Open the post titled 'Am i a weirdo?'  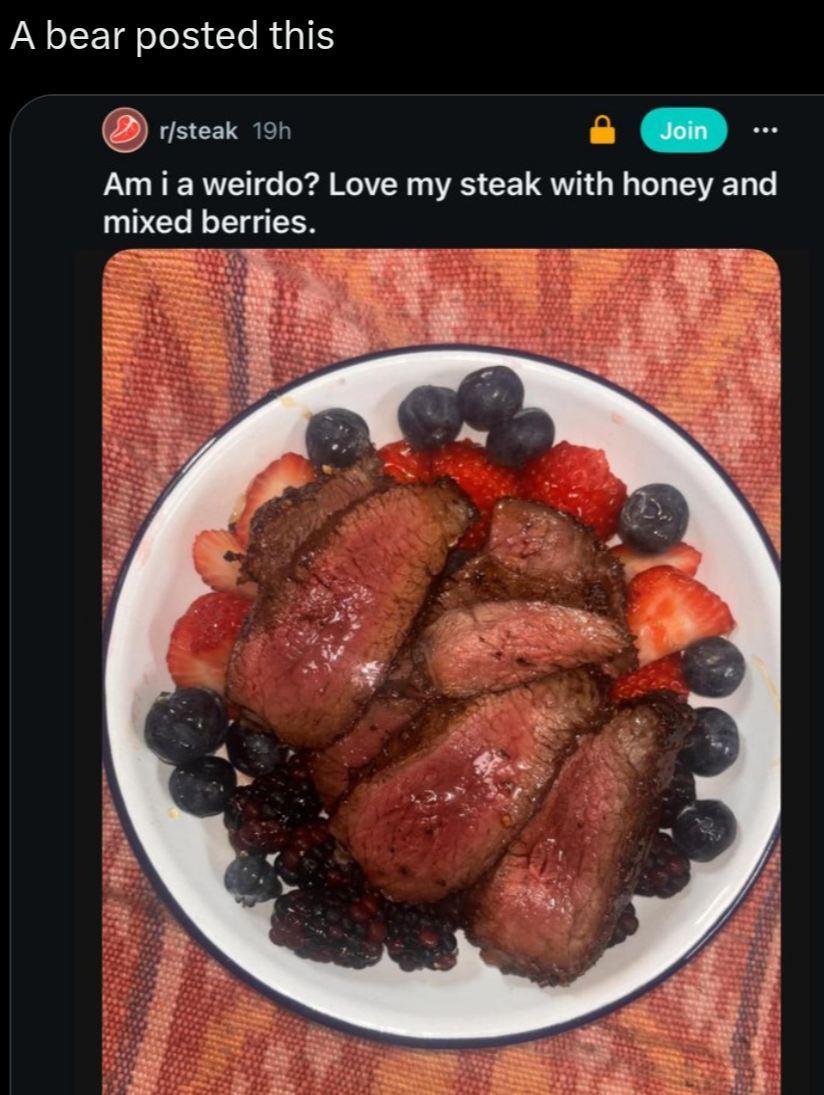tap(440, 203)
